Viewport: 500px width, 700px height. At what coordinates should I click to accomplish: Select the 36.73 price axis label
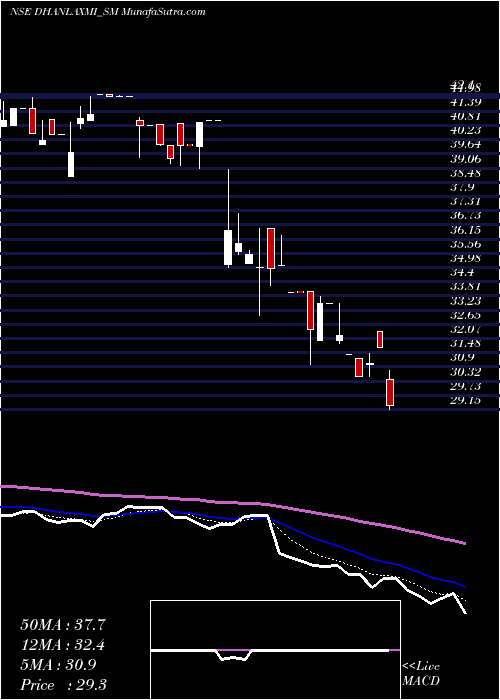pyautogui.click(x=467, y=216)
